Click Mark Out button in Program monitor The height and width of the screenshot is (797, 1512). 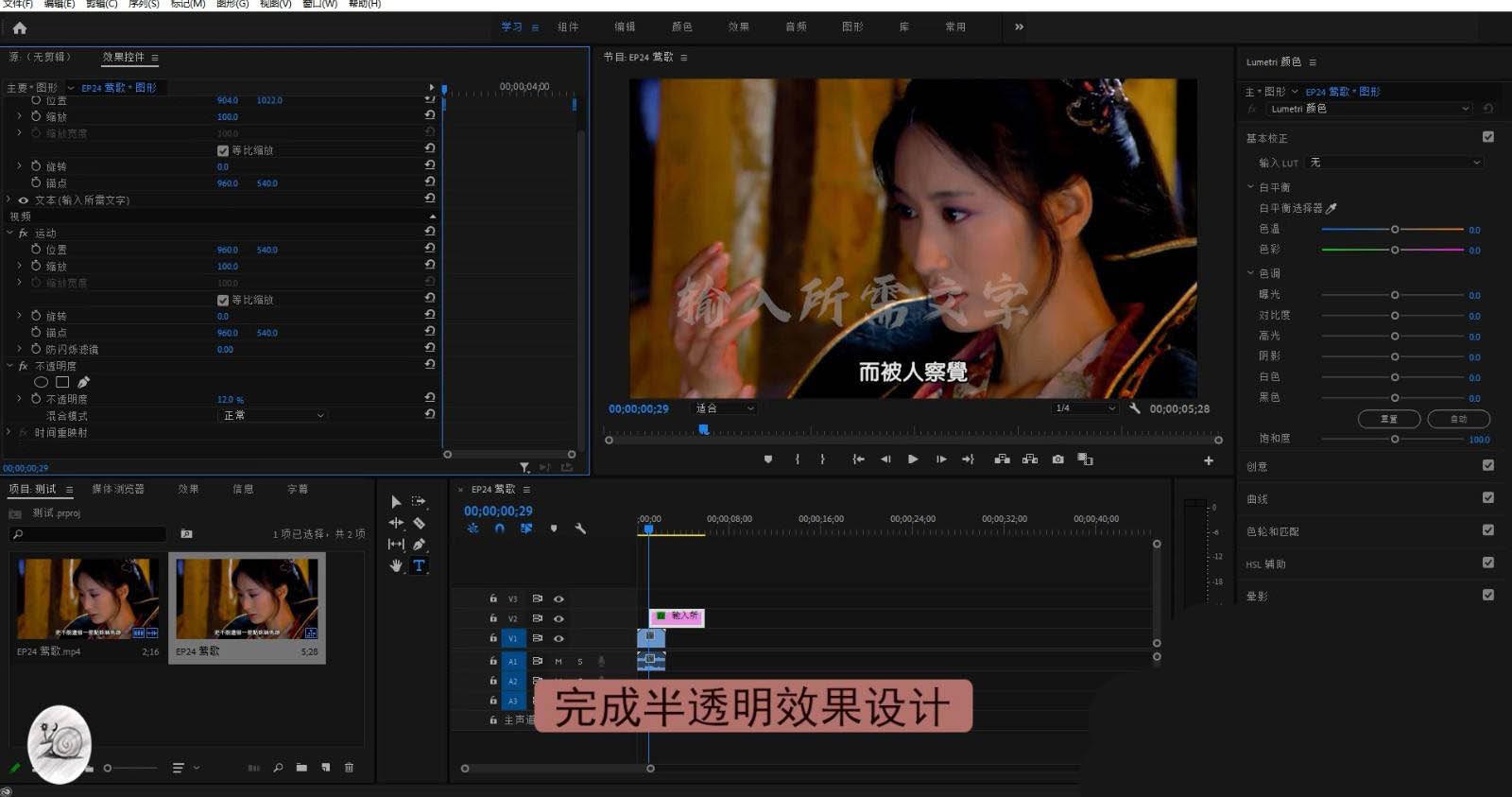(x=822, y=459)
